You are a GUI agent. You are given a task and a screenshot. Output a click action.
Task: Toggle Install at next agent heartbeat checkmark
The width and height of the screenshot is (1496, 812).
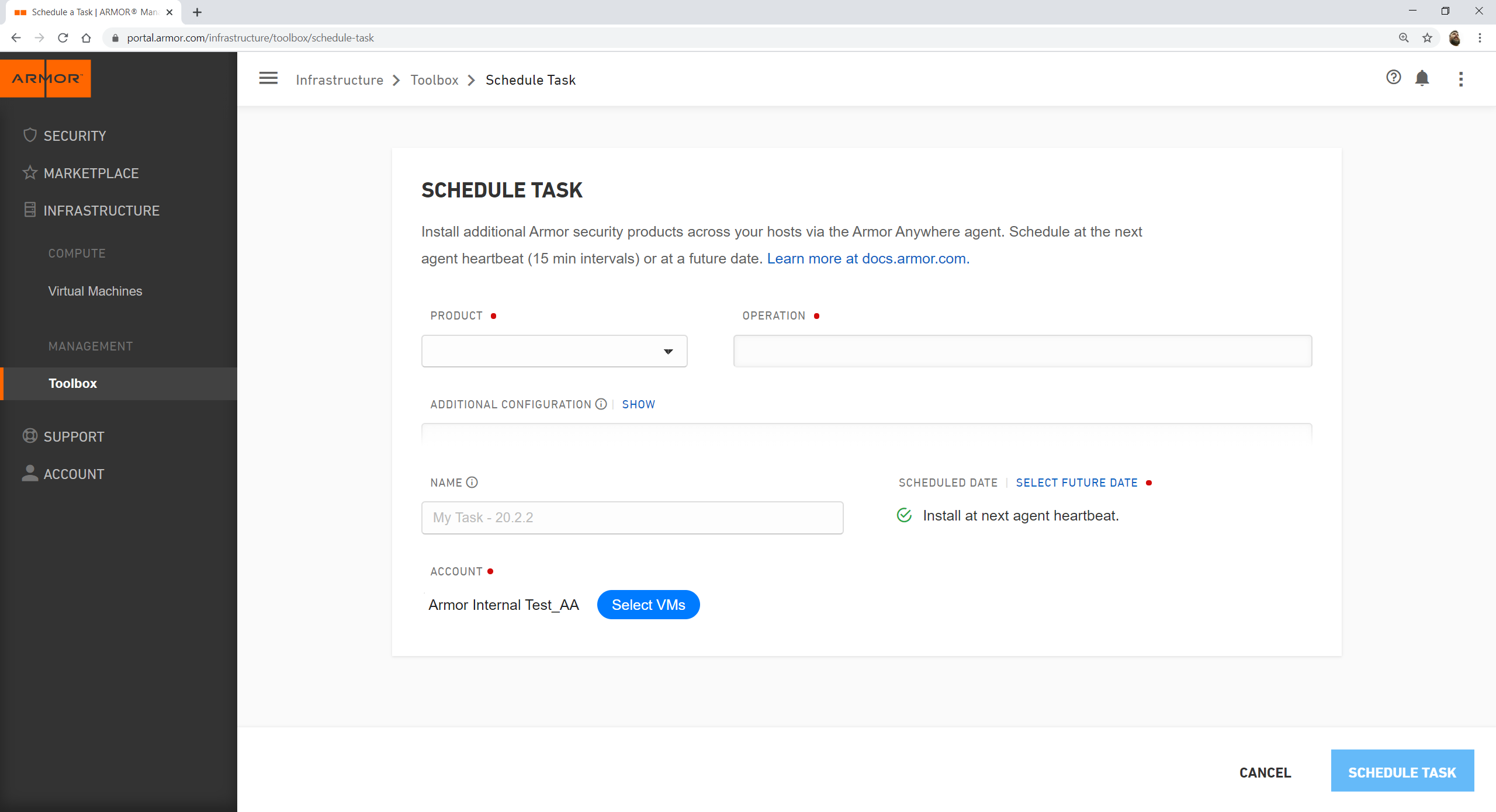tap(904, 515)
